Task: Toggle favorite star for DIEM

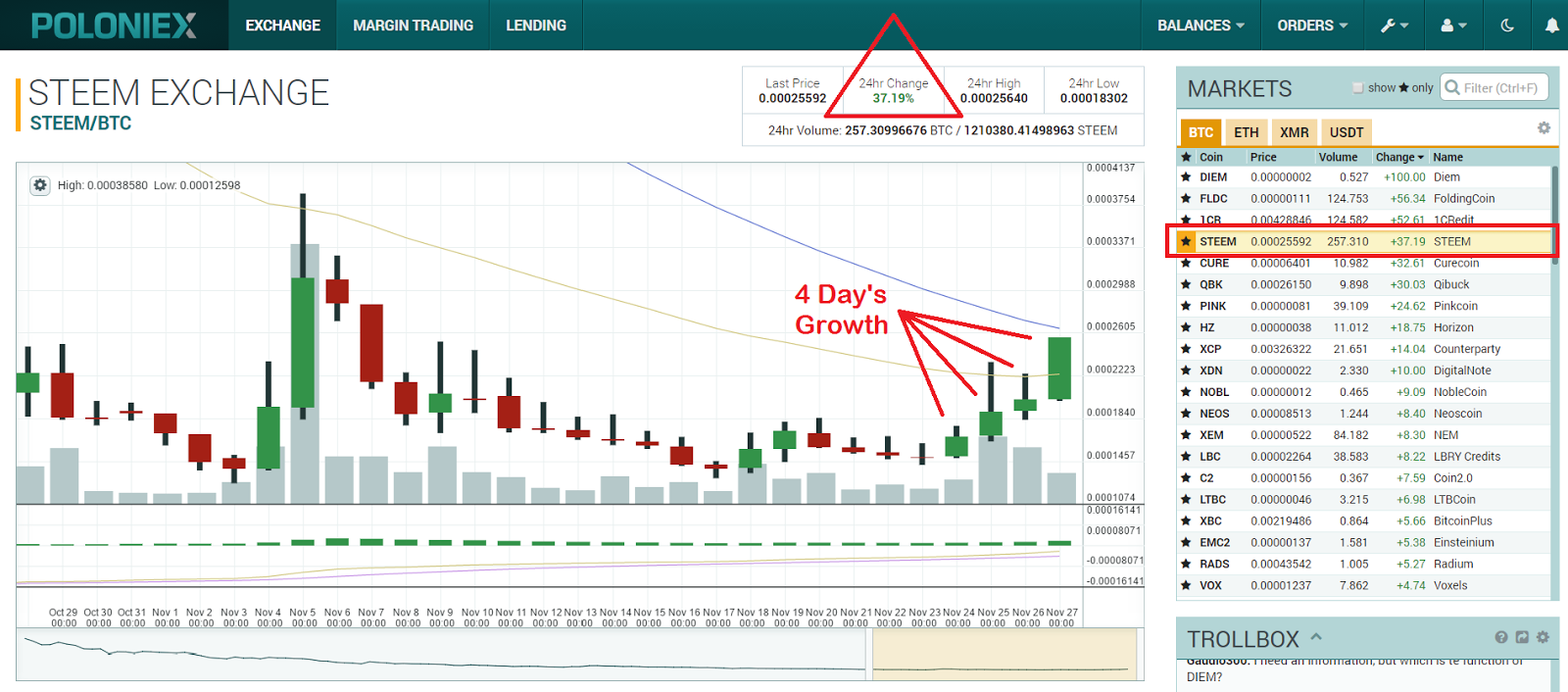Action: pyautogui.click(x=1186, y=177)
